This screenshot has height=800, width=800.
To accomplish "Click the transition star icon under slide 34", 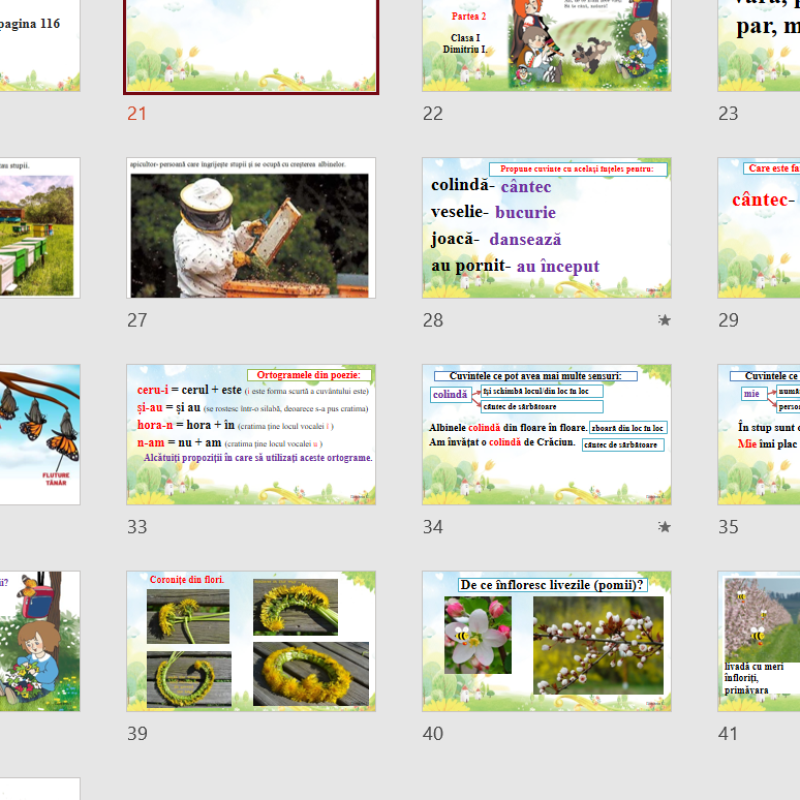I will coord(665,527).
